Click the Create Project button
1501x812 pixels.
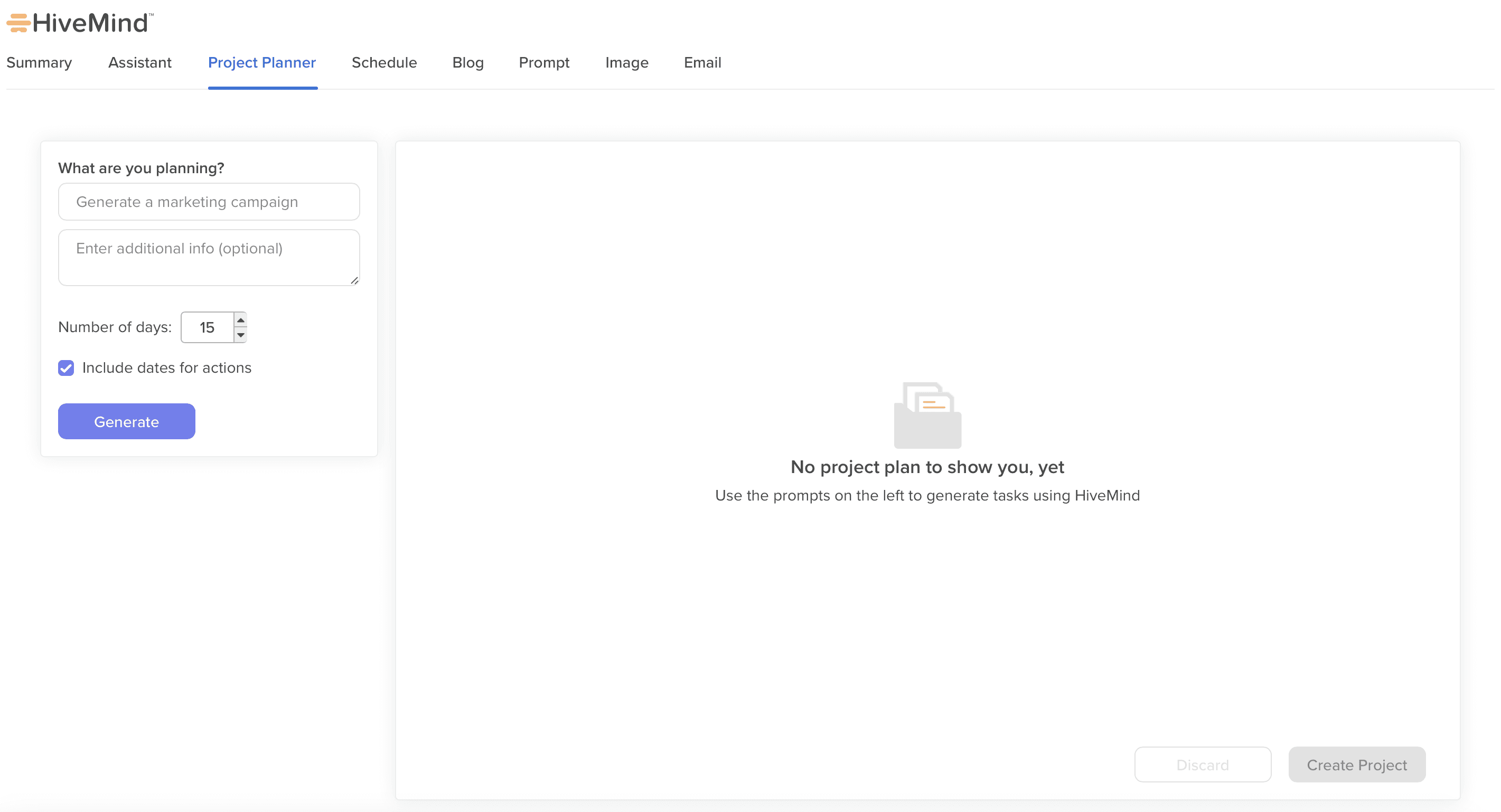point(1356,764)
